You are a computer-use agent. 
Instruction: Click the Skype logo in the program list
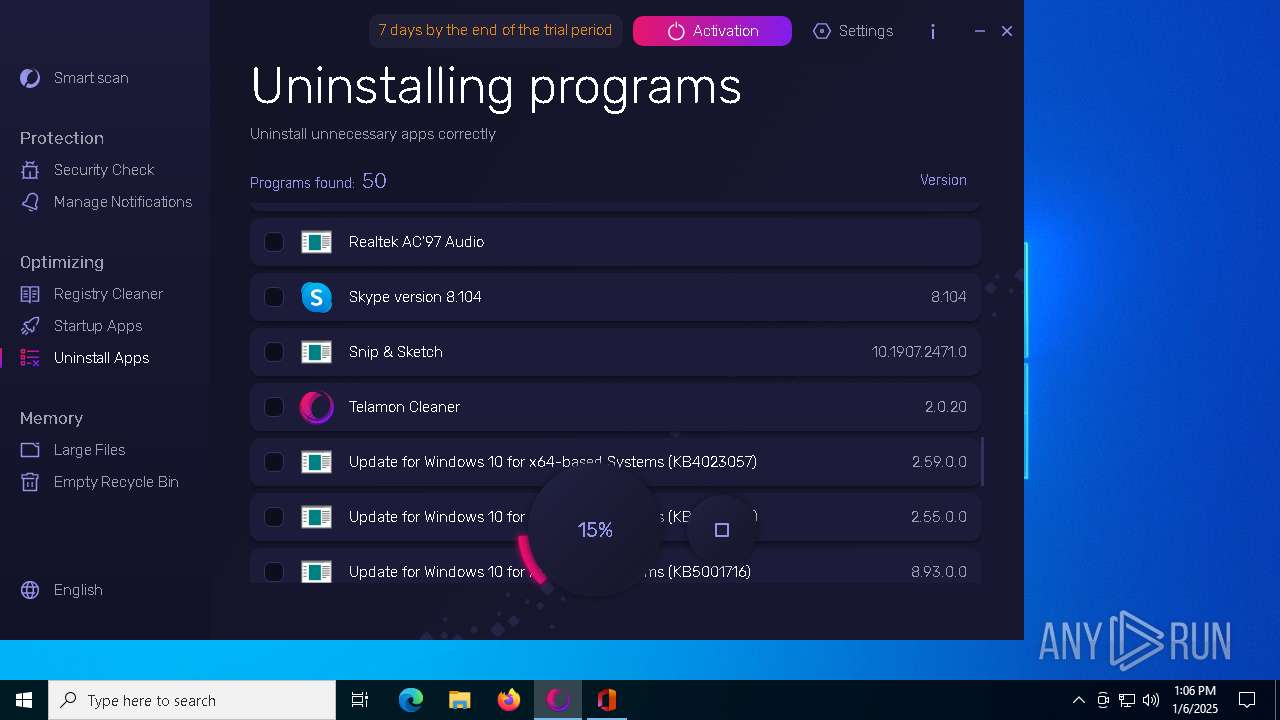317,297
